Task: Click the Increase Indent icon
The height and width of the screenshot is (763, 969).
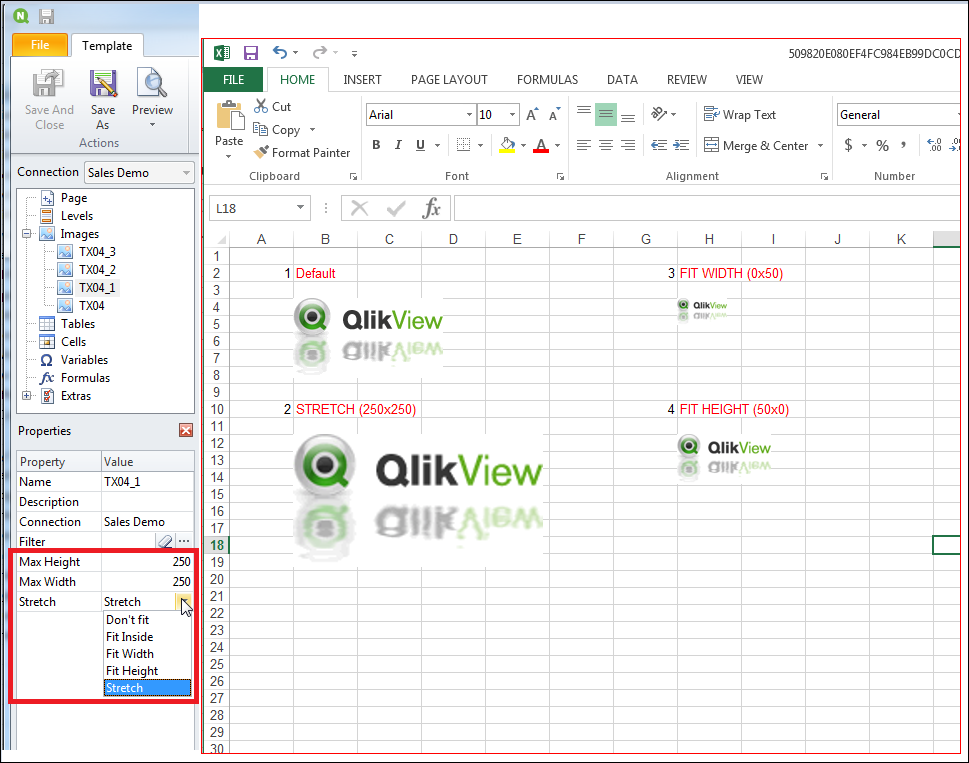Action: (681, 145)
